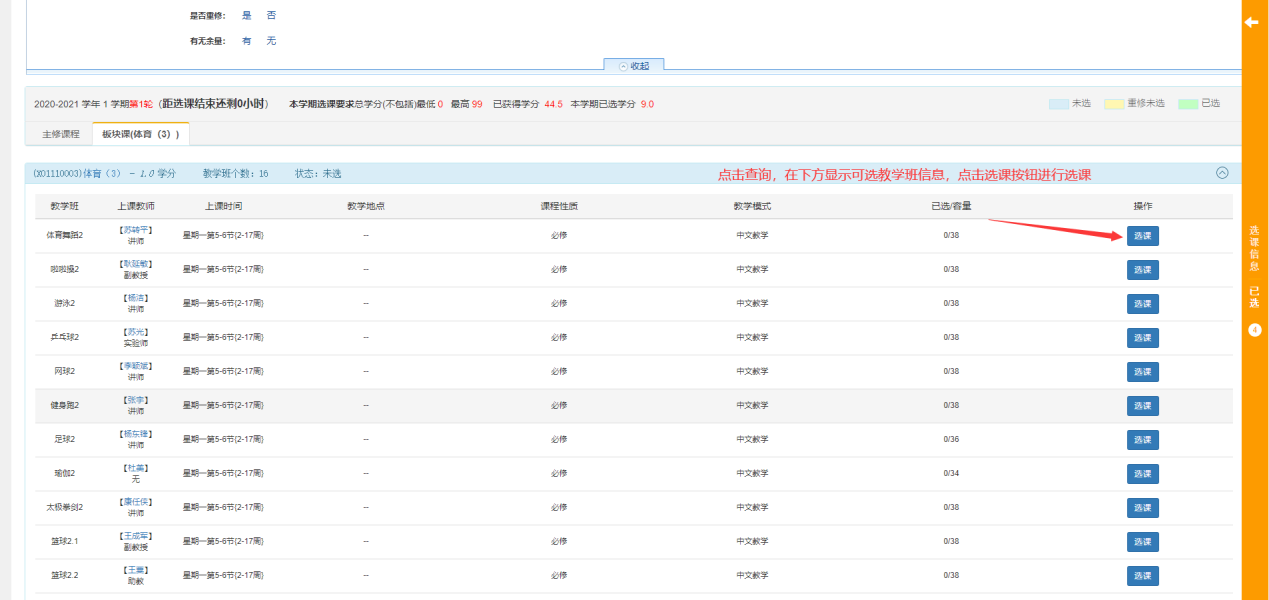The height and width of the screenshot is (600, 1269).
Task: Click 选课 button for 体育舞蹈2
Action: (1142, 236)
